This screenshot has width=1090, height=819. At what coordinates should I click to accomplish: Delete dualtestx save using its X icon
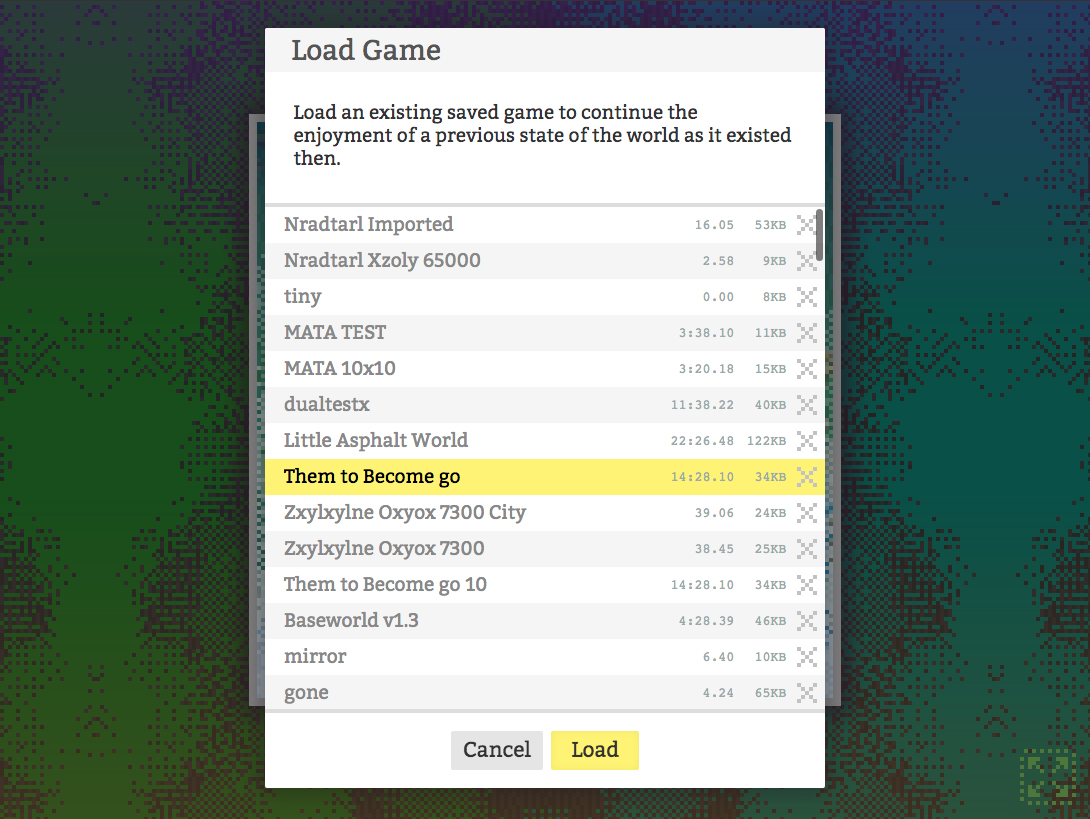pyautogui.click(x=806, y=405)
